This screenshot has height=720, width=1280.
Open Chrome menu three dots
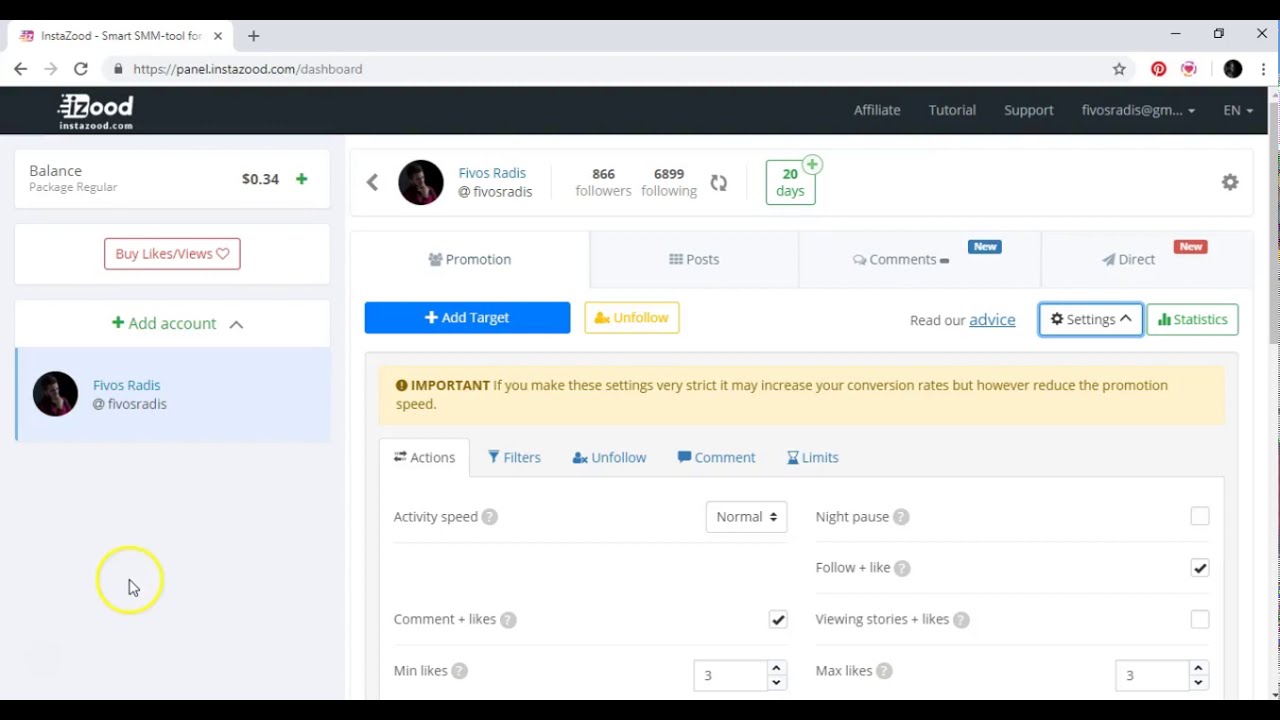coord(1264,69)
